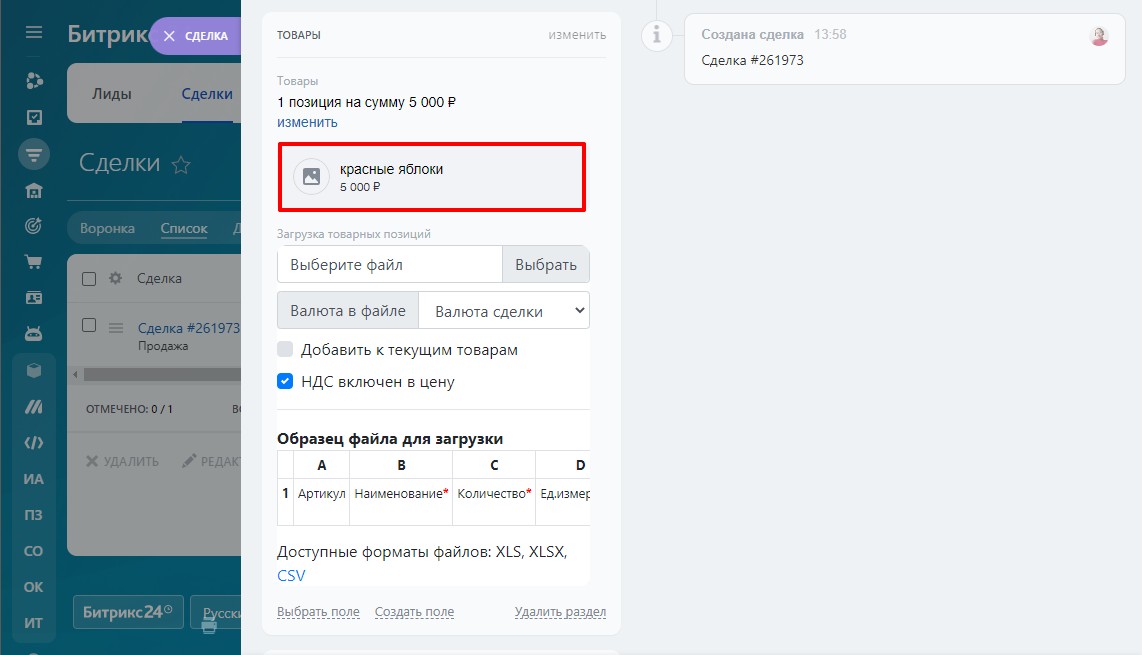The image size is (1142, 655).
Task: Switch to the Сделки tab
Action: [x=207, y=94]
